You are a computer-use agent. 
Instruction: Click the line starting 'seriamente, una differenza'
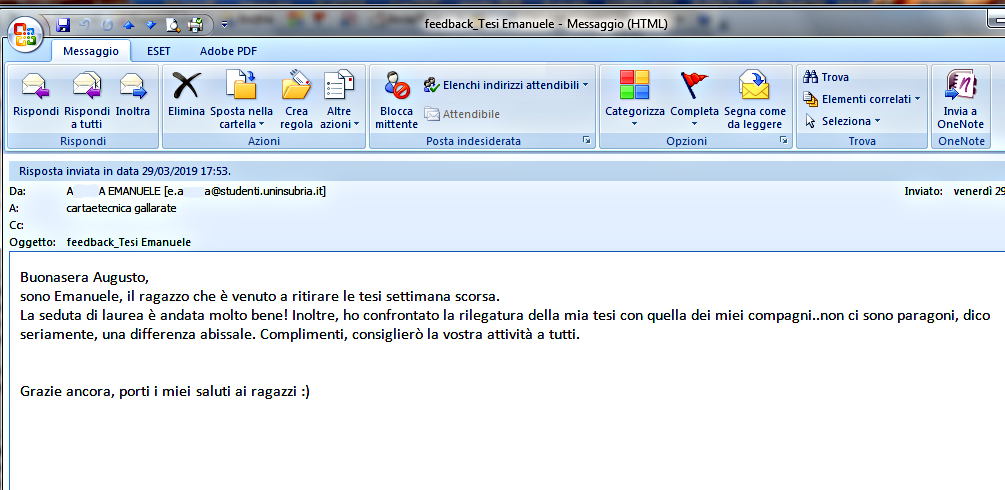tap(299, 334)
